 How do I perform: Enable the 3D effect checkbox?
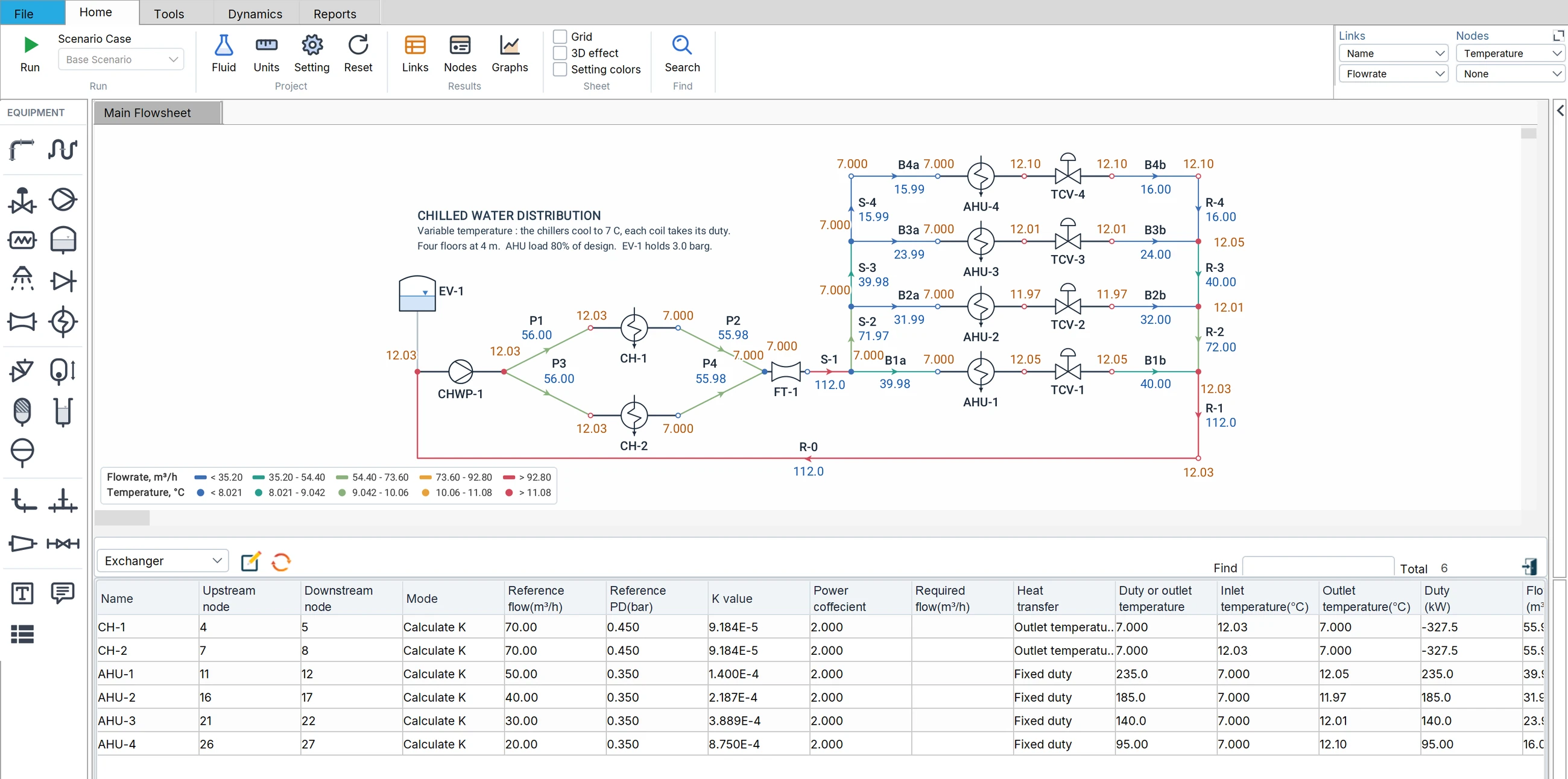(x=560, y=53)
